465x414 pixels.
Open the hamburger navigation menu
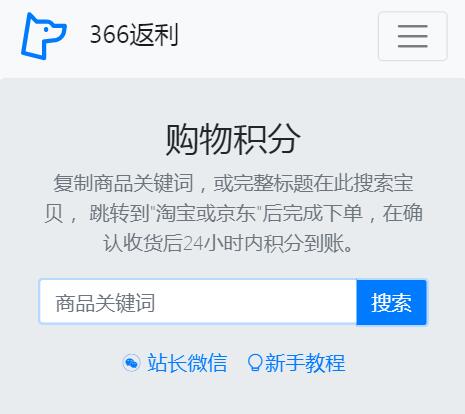pos(413,36)
